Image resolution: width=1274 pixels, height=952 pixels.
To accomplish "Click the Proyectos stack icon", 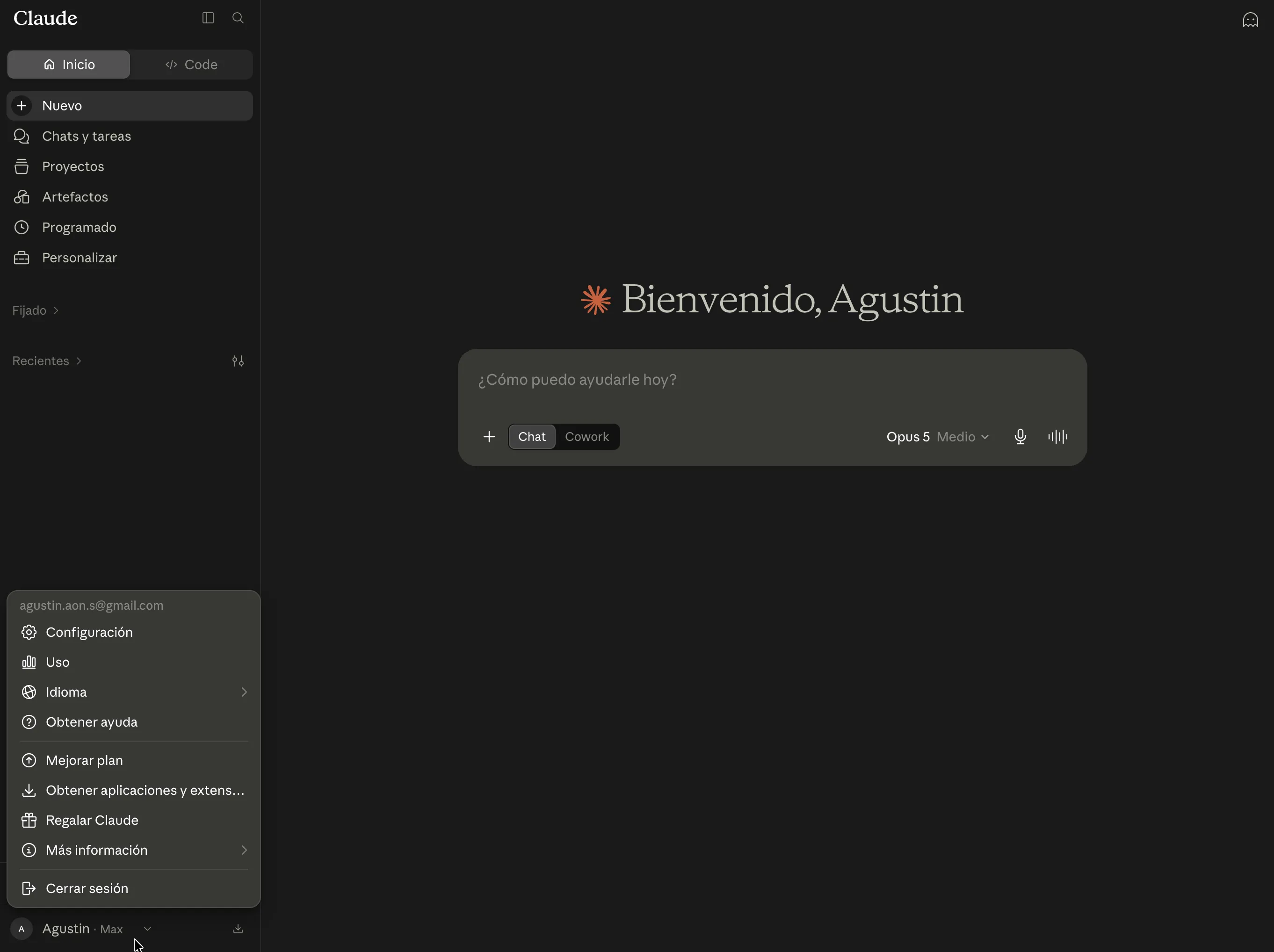I will pyautogui.click(x=22, y=166).
